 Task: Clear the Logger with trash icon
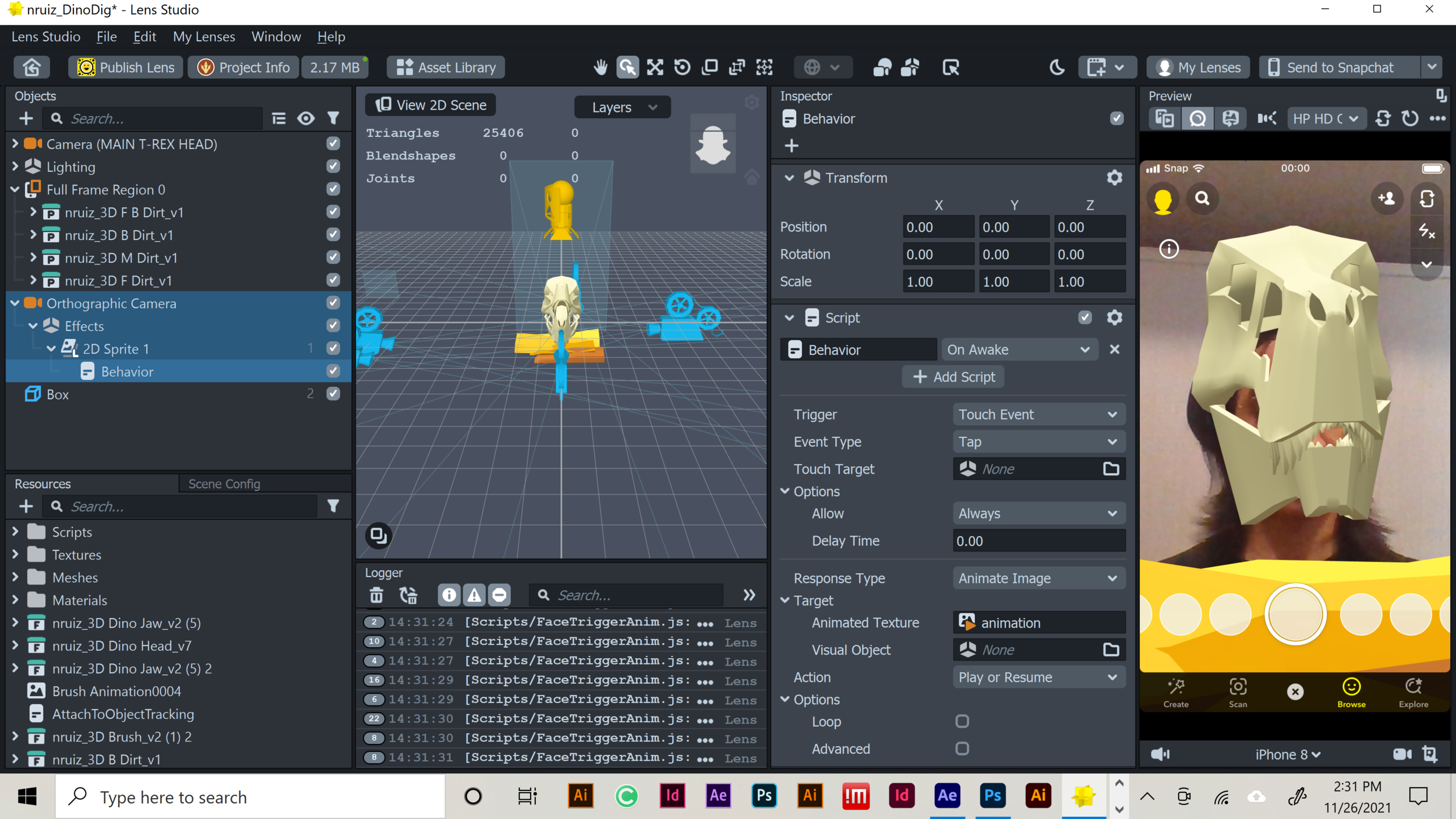[376, 595]
